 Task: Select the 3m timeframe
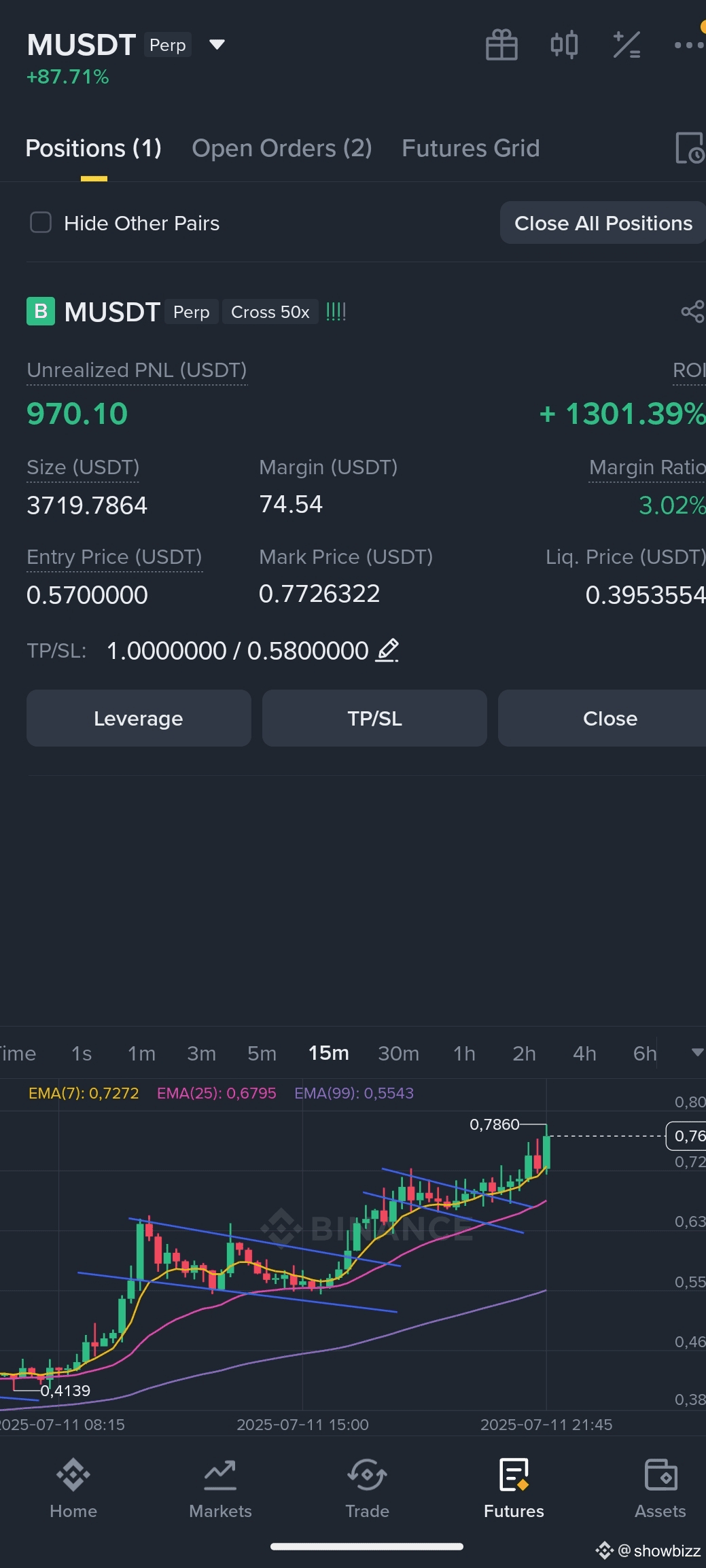pyautogui.click(x=202, y=1053)
